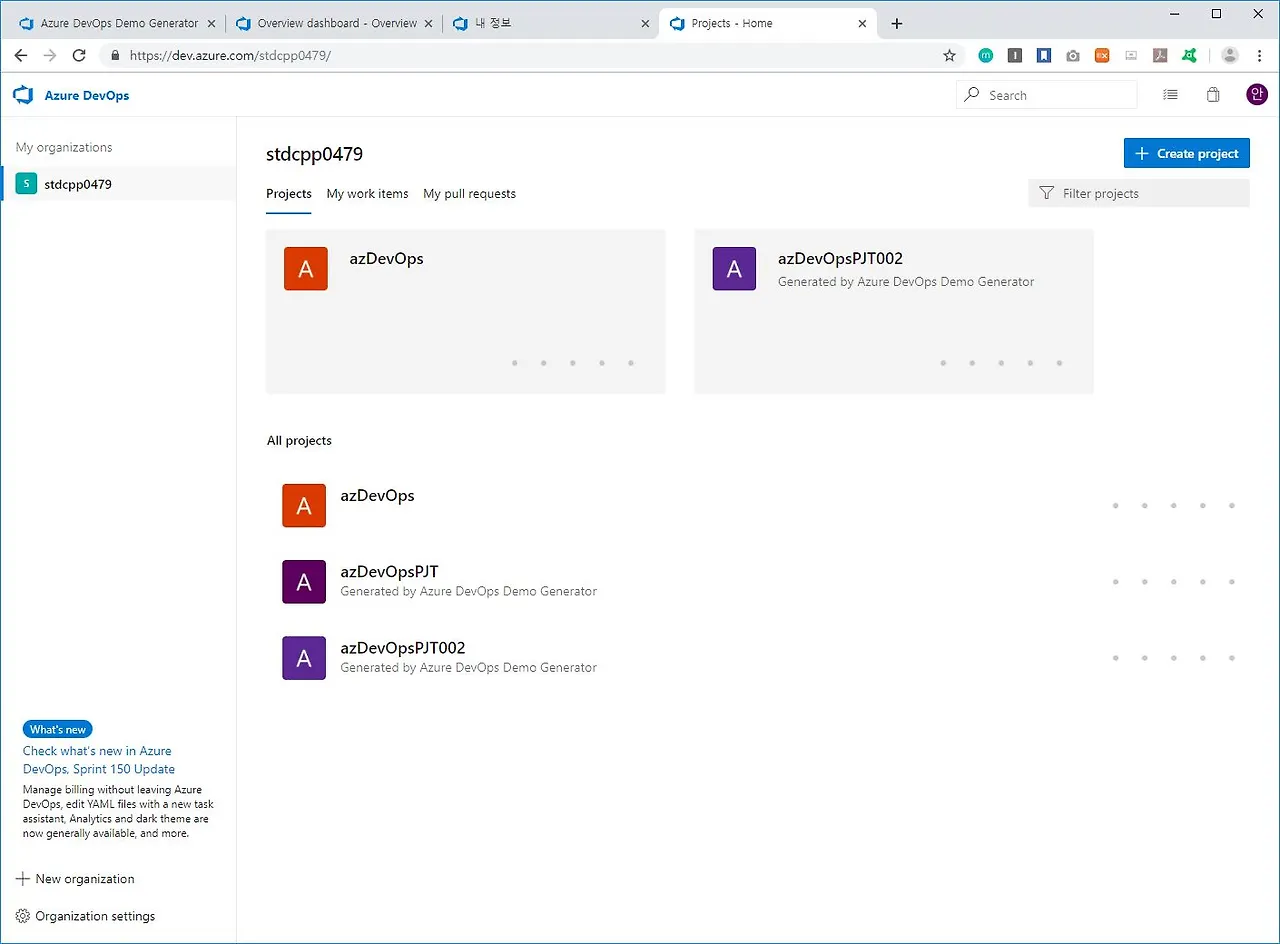1280x944 pixels.
Task: Open the azDevOps project card title
Action: (x=386, y=259)
